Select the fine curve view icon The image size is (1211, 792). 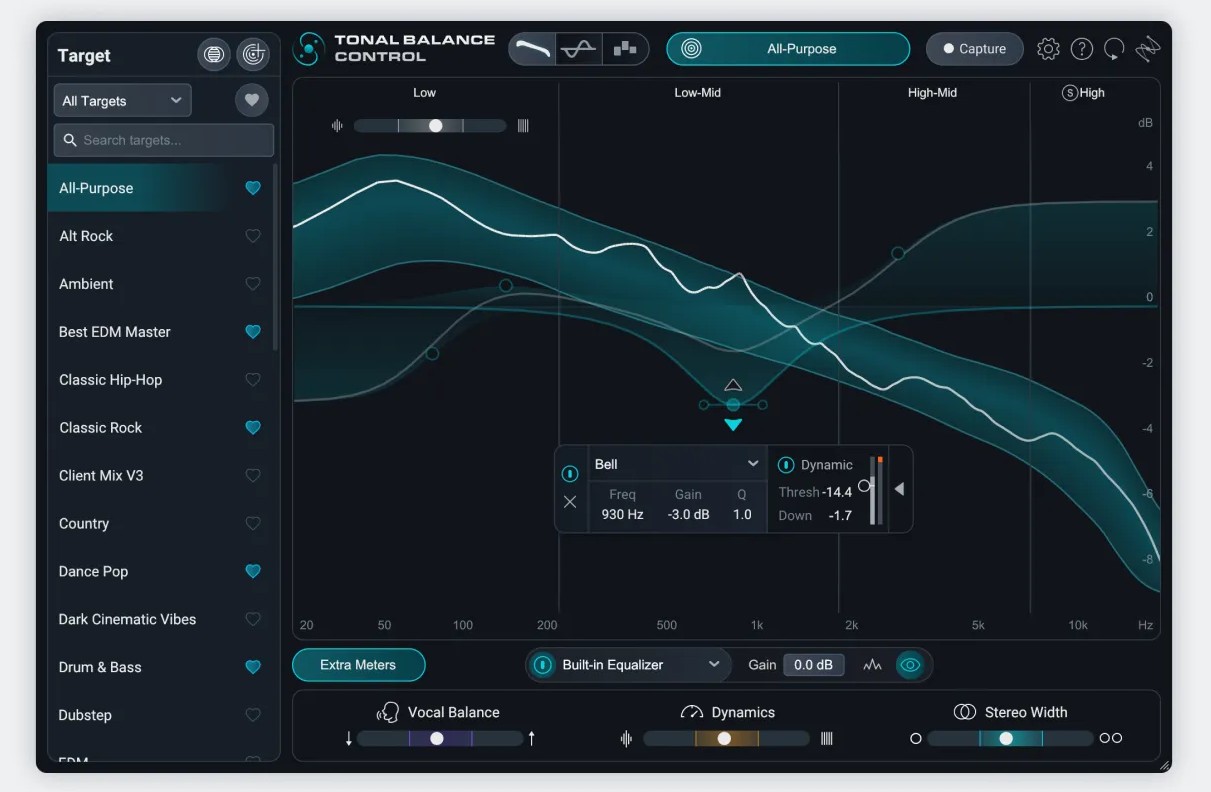click(x=579, y=49)
